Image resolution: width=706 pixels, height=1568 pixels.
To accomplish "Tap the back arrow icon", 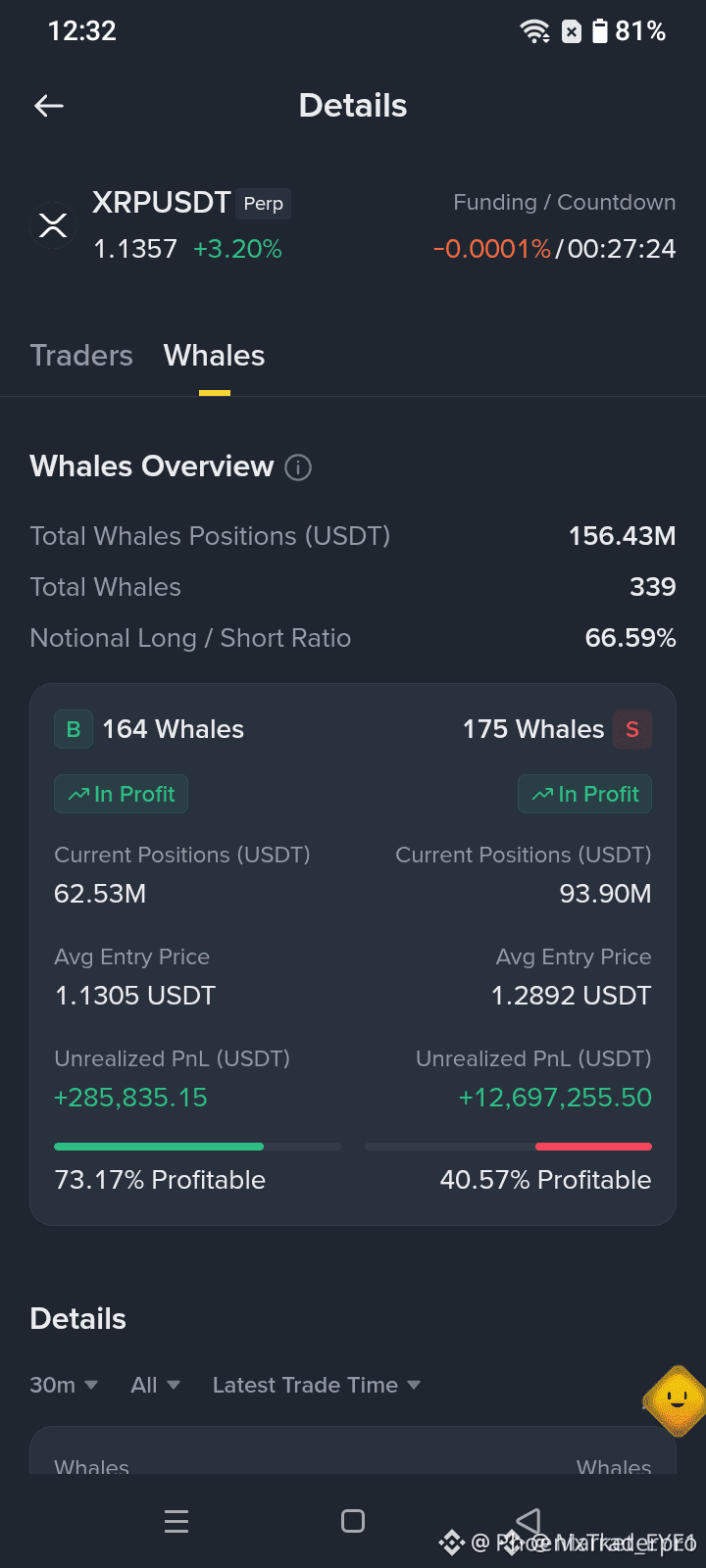I will point(49,106).
